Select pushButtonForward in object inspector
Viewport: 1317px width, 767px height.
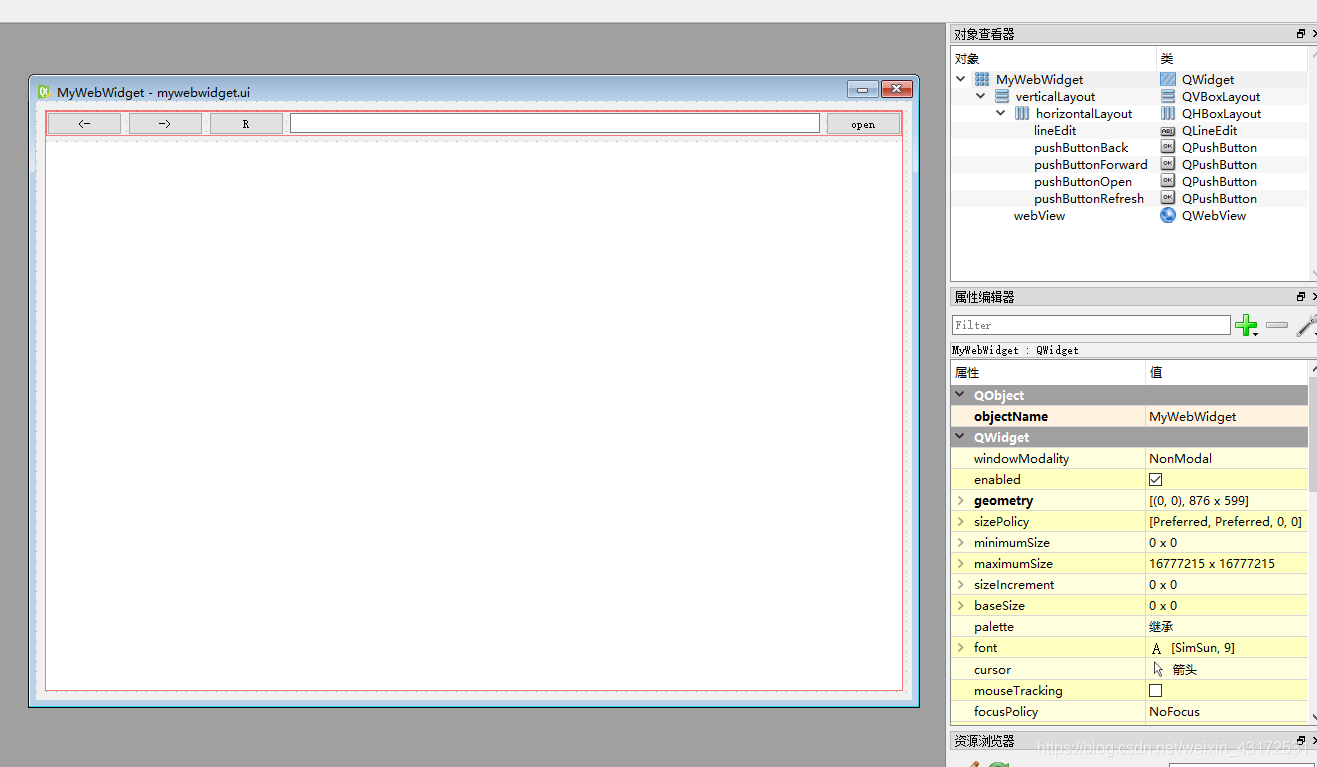pyautogui.click(x=1091, y=164)
